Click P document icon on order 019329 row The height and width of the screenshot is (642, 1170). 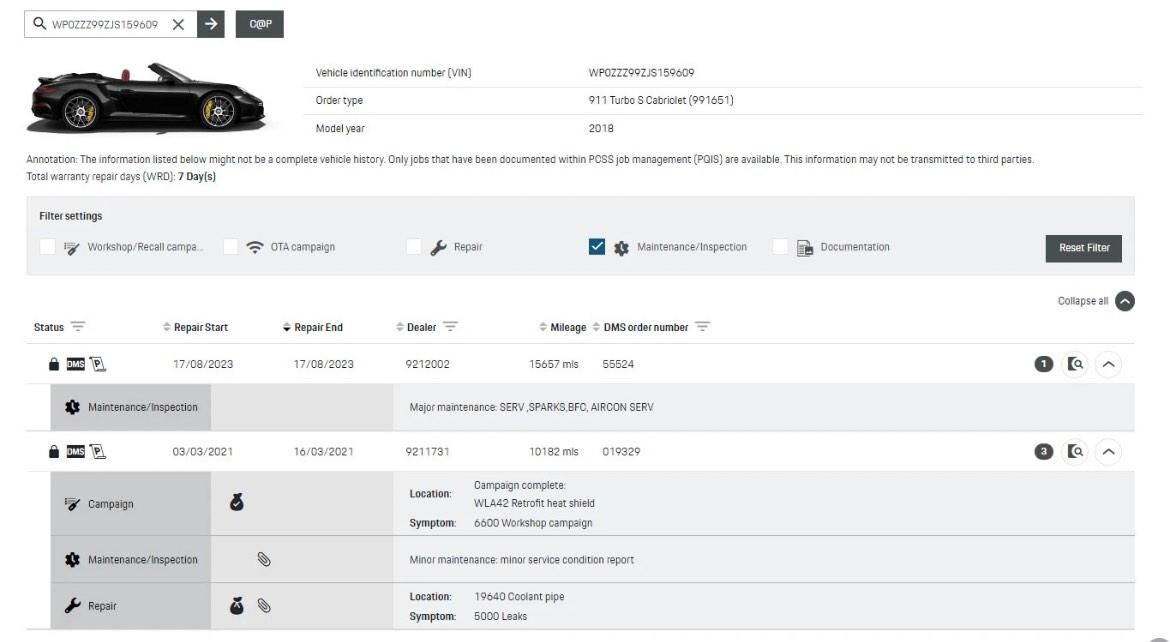98,452
